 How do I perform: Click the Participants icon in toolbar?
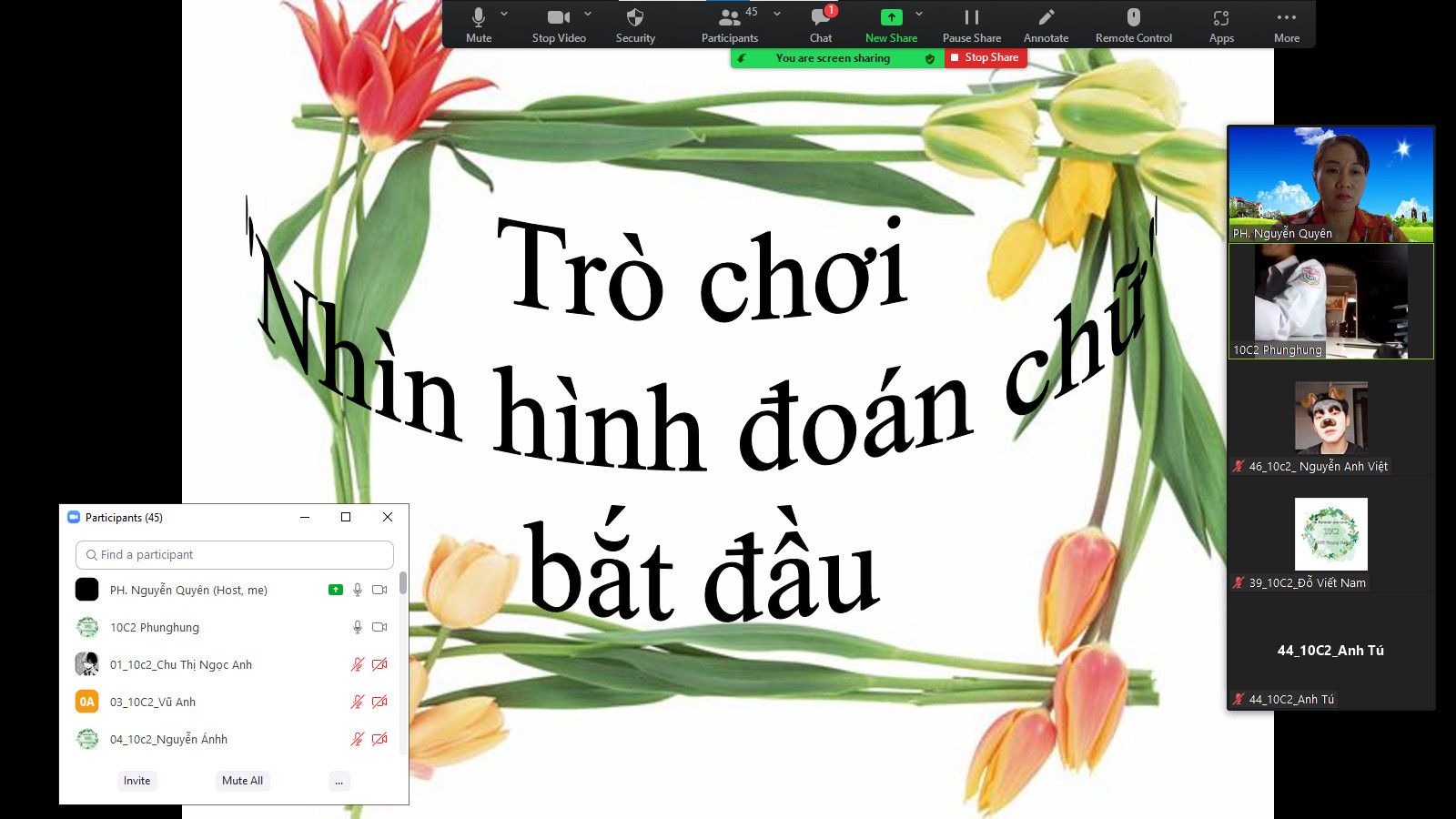coord(729,25)
